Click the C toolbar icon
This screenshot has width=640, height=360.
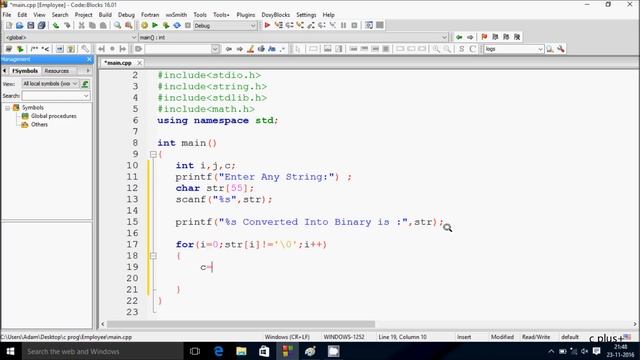473,49
